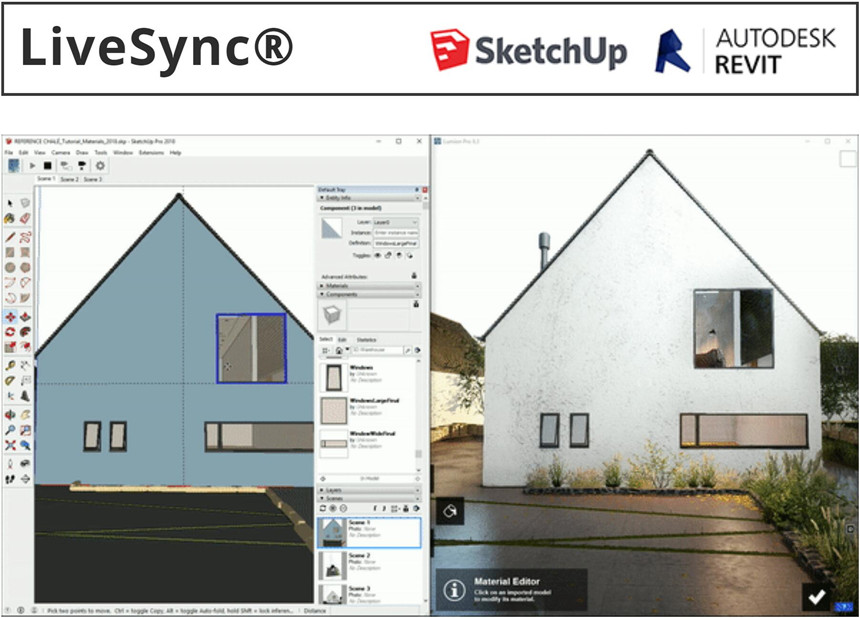Screen dimensions: 860x618
Task: Pick the Zoom magnifier tool
Action: click(10, 430)
